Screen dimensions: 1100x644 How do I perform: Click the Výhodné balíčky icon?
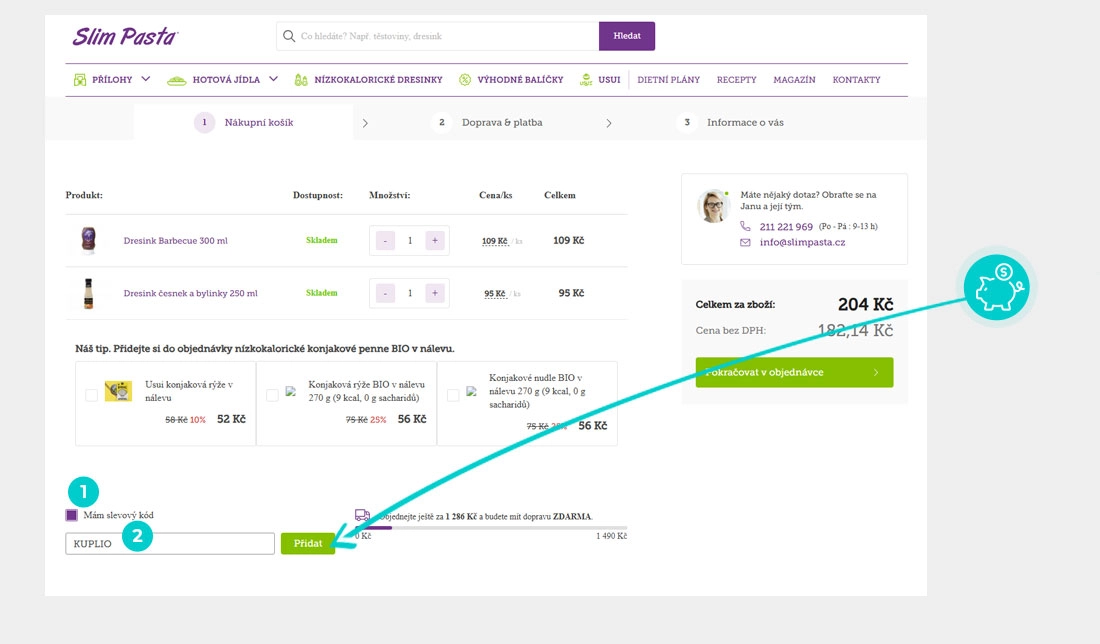[x=465, y=80]
